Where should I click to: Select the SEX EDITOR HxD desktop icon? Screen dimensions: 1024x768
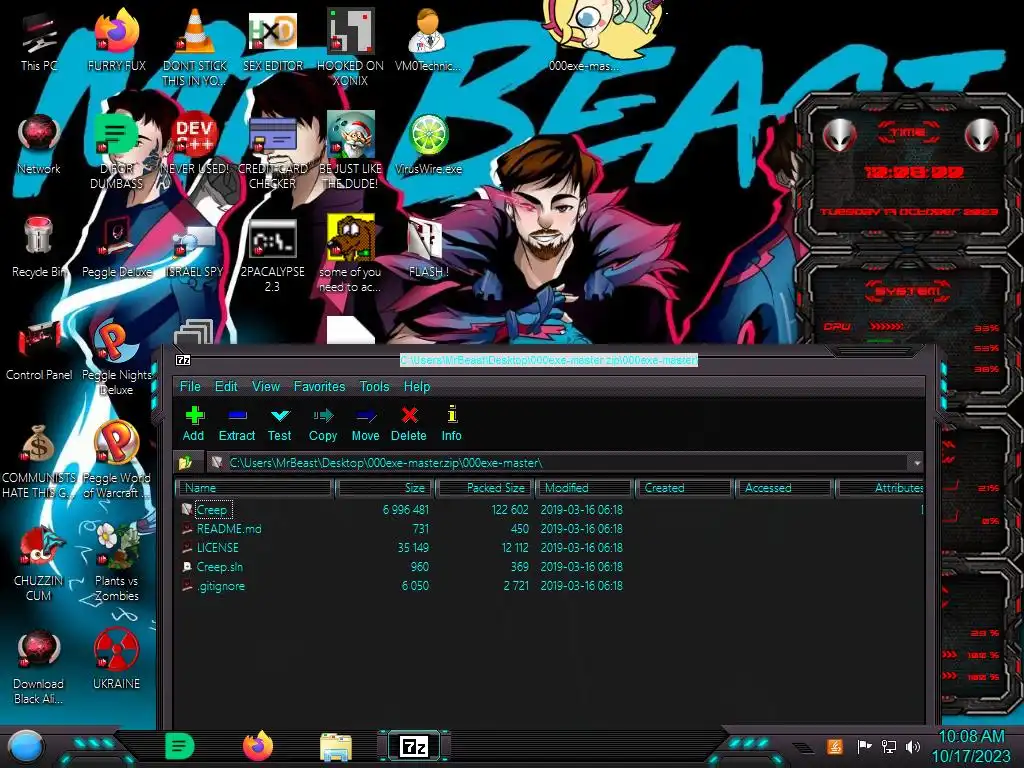click(273, 40)
